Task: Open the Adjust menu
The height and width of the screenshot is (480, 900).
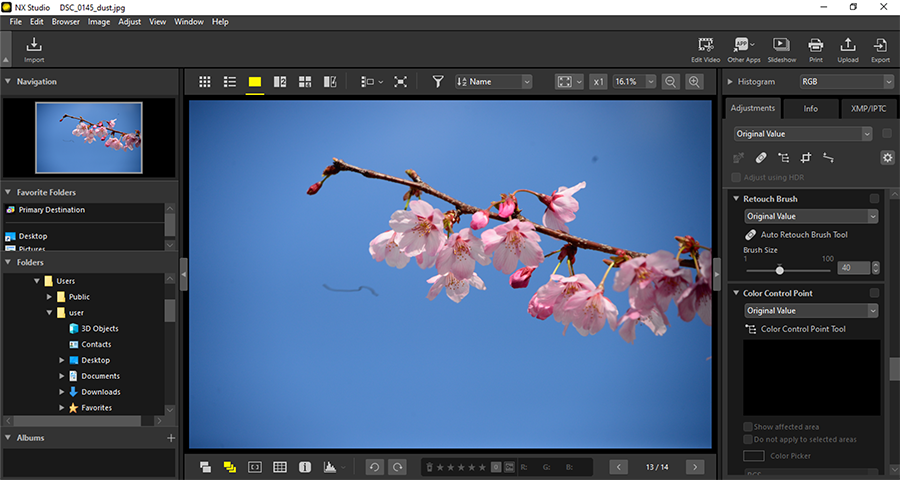Action: pos(129,21)
